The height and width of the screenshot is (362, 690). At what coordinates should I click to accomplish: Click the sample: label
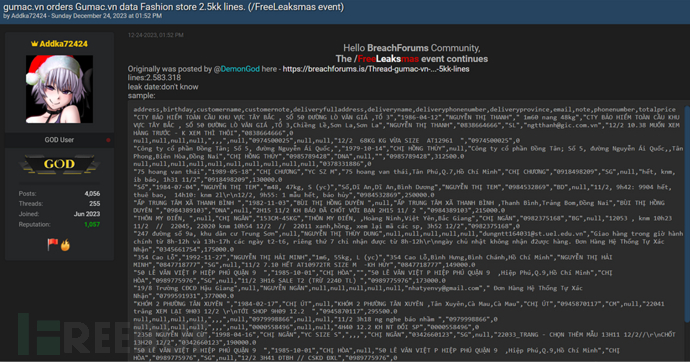pos(142,95)
